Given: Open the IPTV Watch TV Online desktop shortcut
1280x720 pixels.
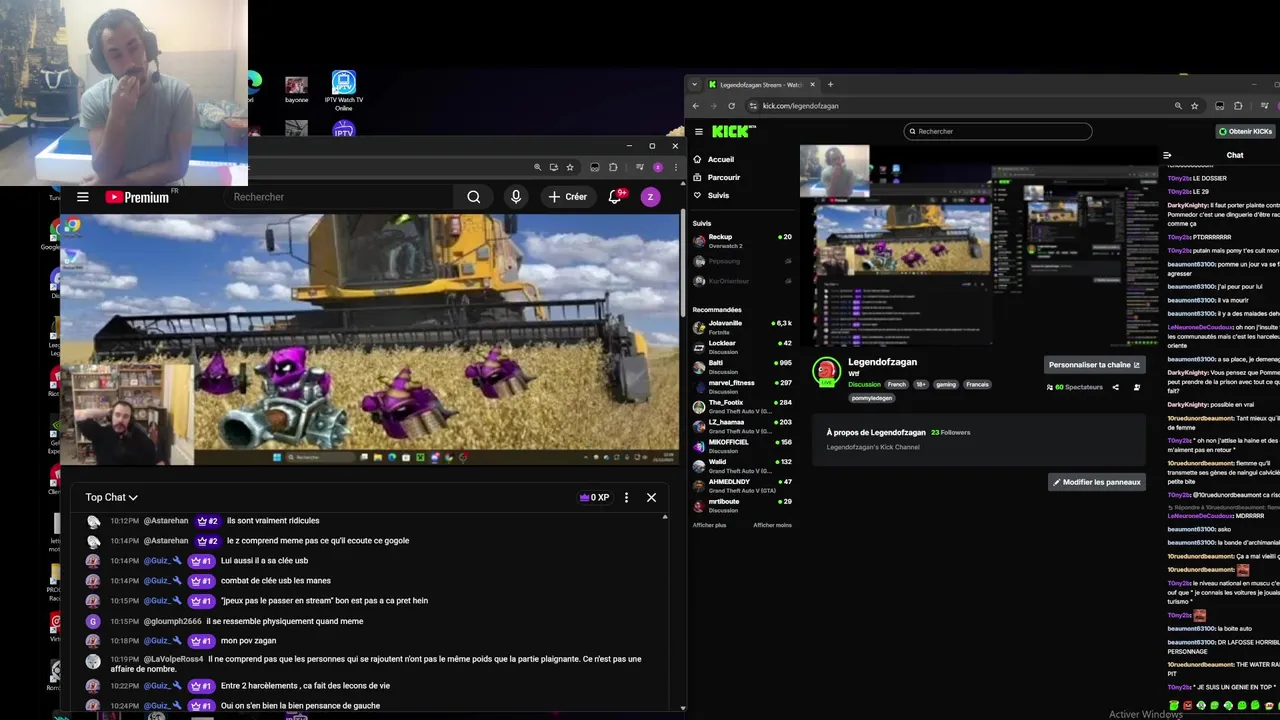Looking at the screenshot, I should (344, 92).
